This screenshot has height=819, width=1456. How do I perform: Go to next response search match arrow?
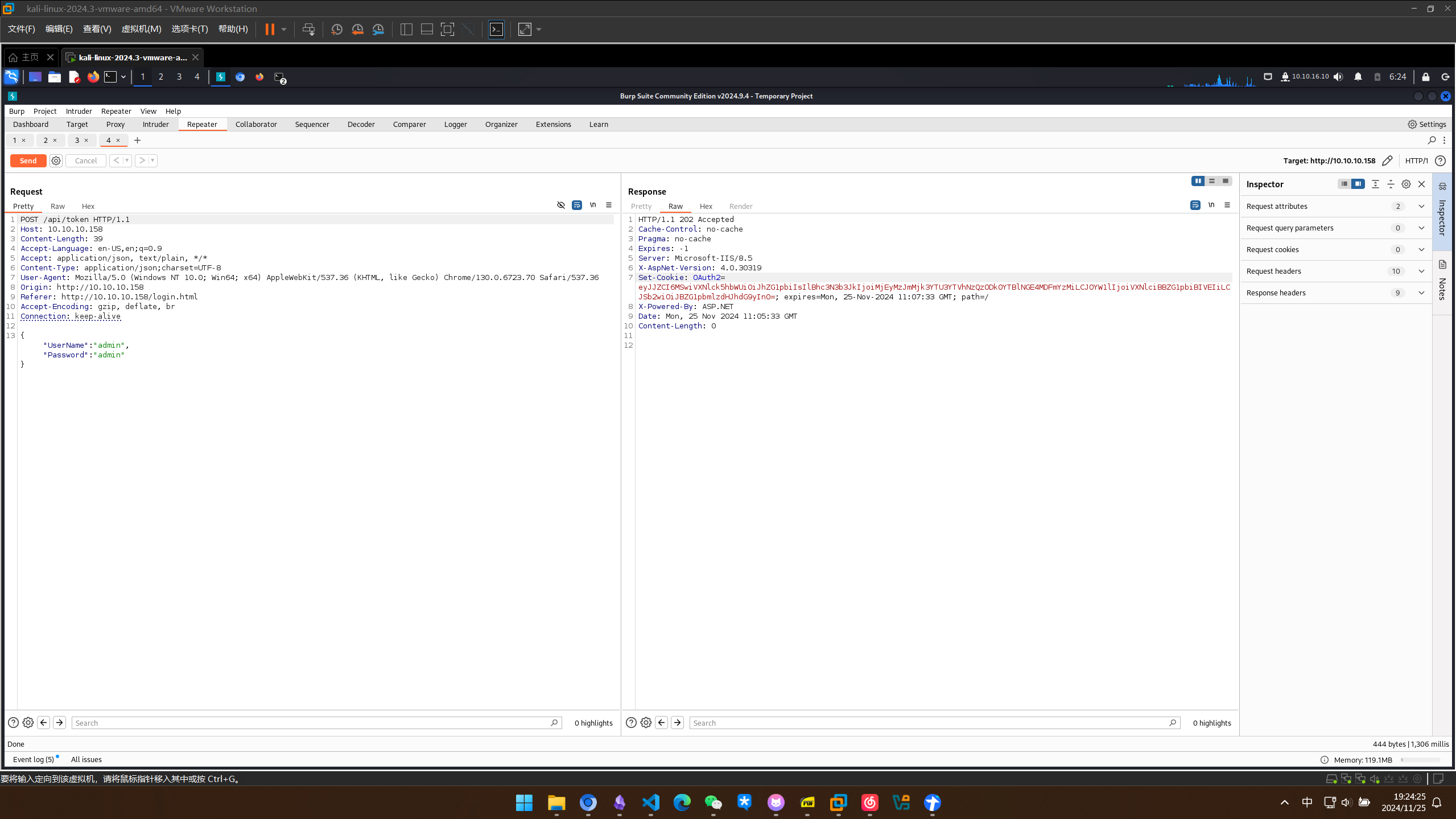[x=677, y=722]
